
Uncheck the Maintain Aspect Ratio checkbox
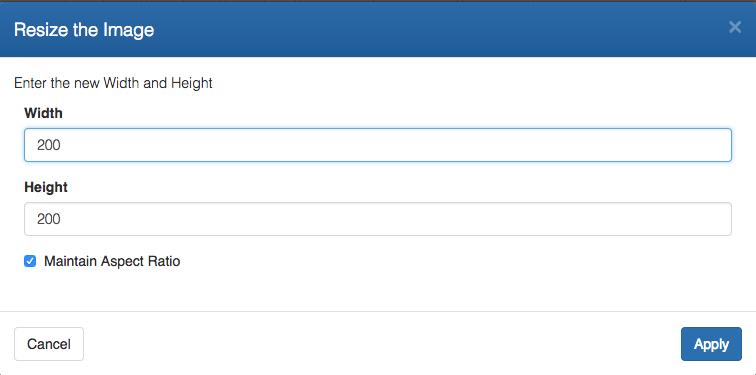click(30, 261)
